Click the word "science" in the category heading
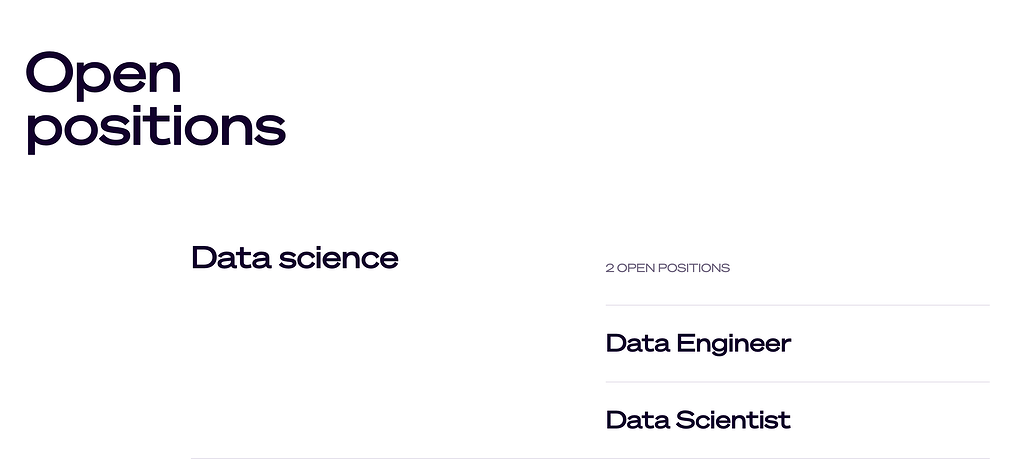 click(338, 258)
